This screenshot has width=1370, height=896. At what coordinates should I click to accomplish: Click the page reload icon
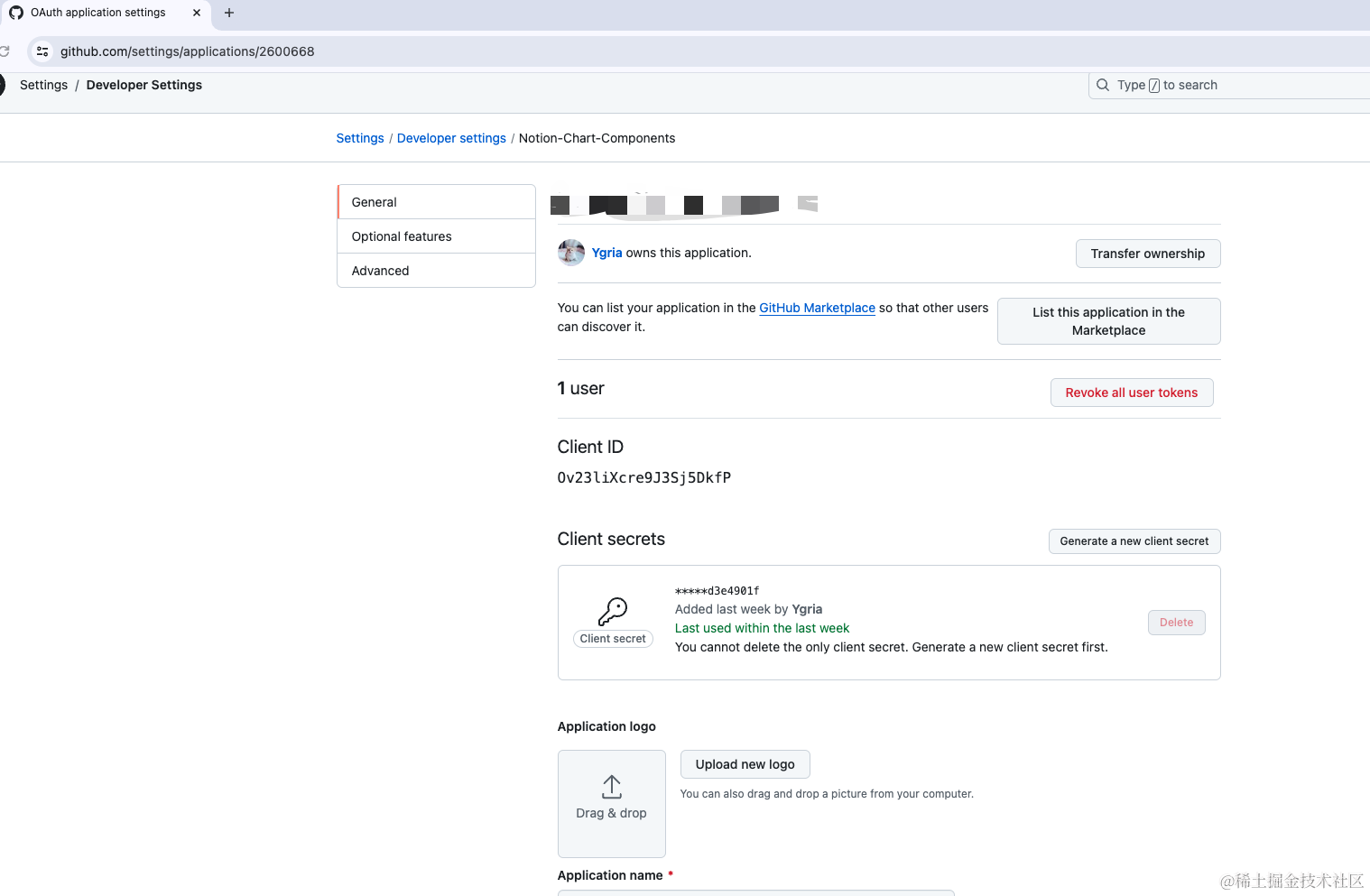click(6, 51)
